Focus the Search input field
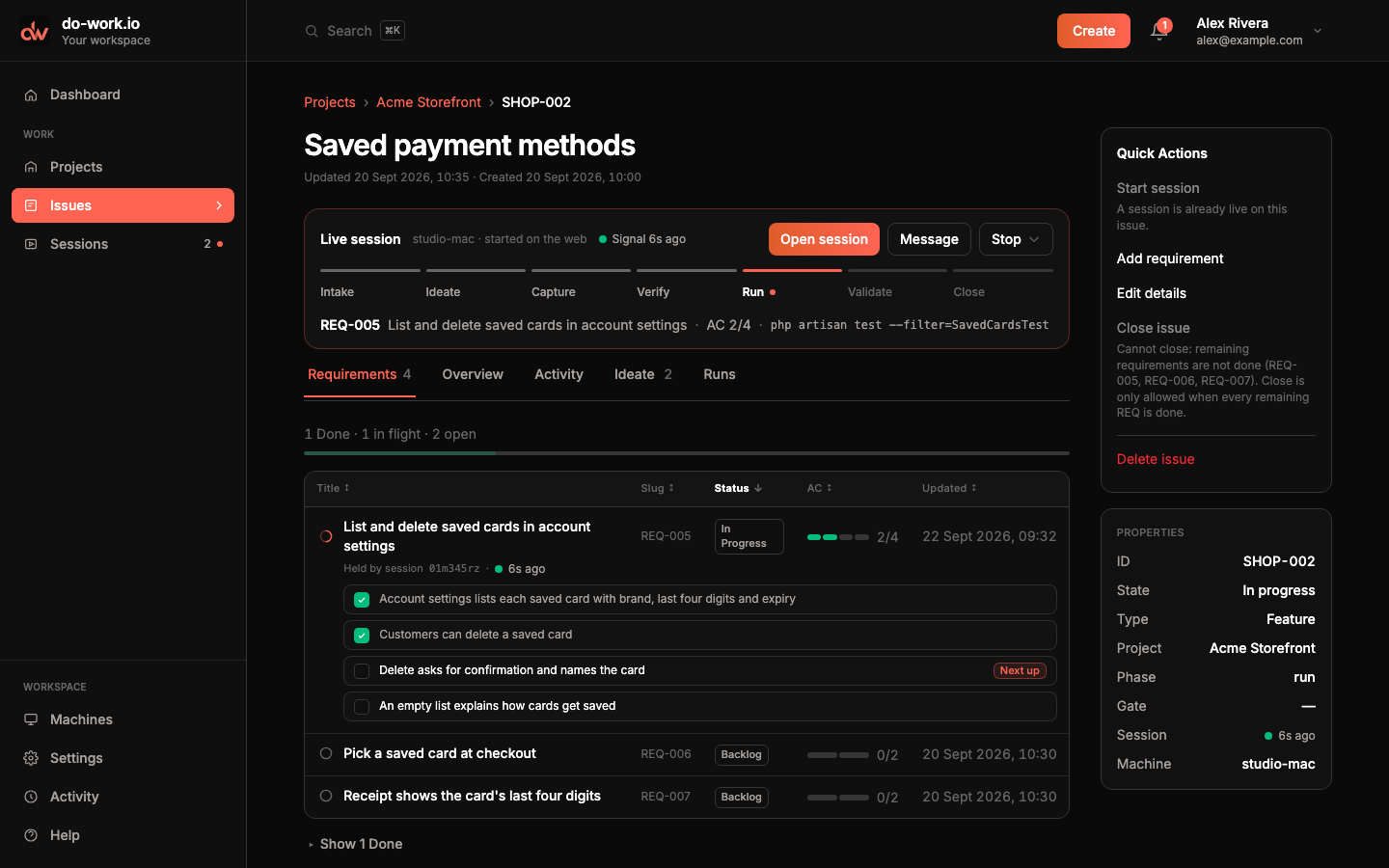The height and width of the screenshot is (868, 1389). [x=355, y=31]
